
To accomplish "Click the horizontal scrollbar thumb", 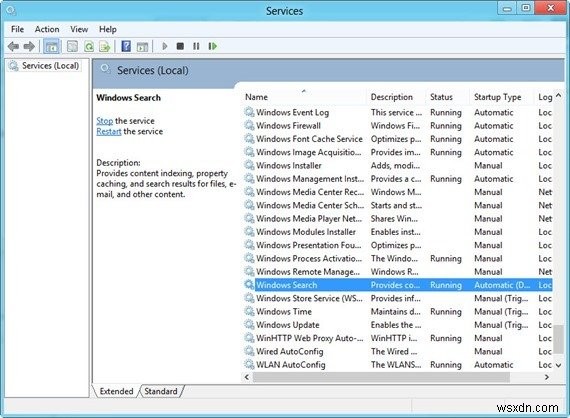I will [x=381, y=377].
